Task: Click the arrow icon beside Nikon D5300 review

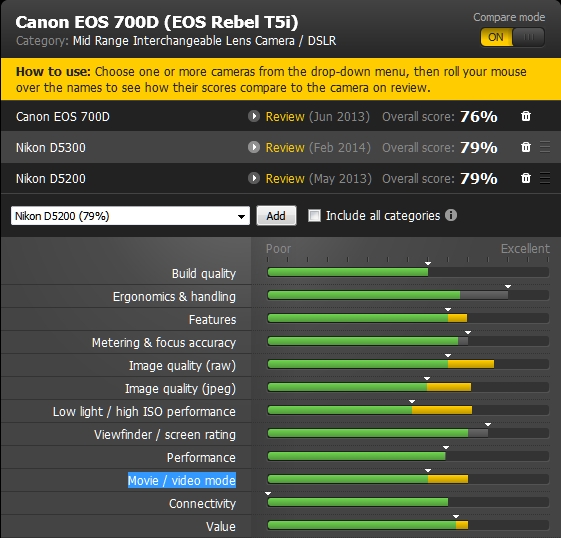Action: point(254,147)
